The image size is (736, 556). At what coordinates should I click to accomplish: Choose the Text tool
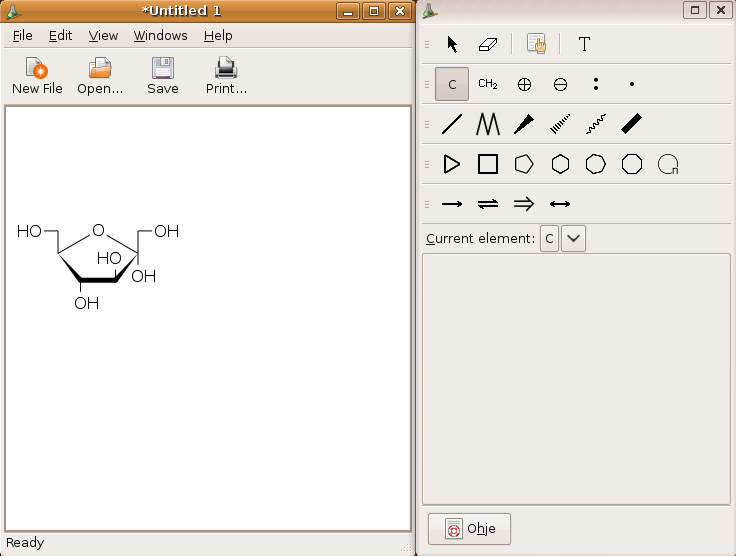(x=584, y=44)
